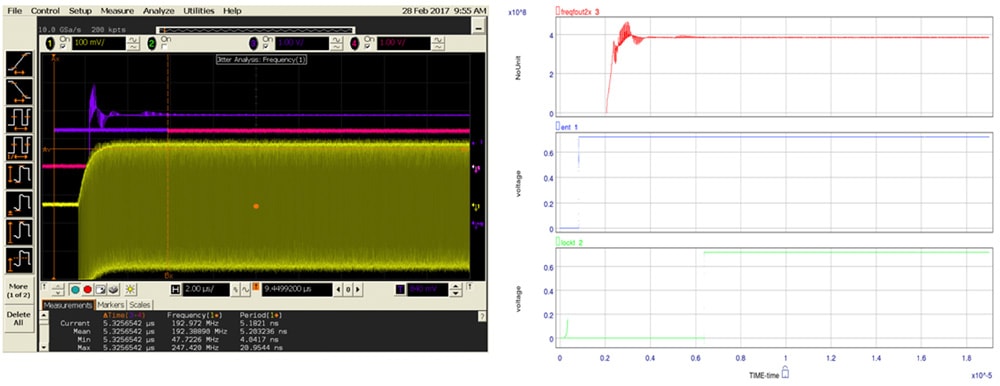This screenshot has width=1000, height=386.
Task: Click the More (1 of 2) button
Action: tap(19, 291)
